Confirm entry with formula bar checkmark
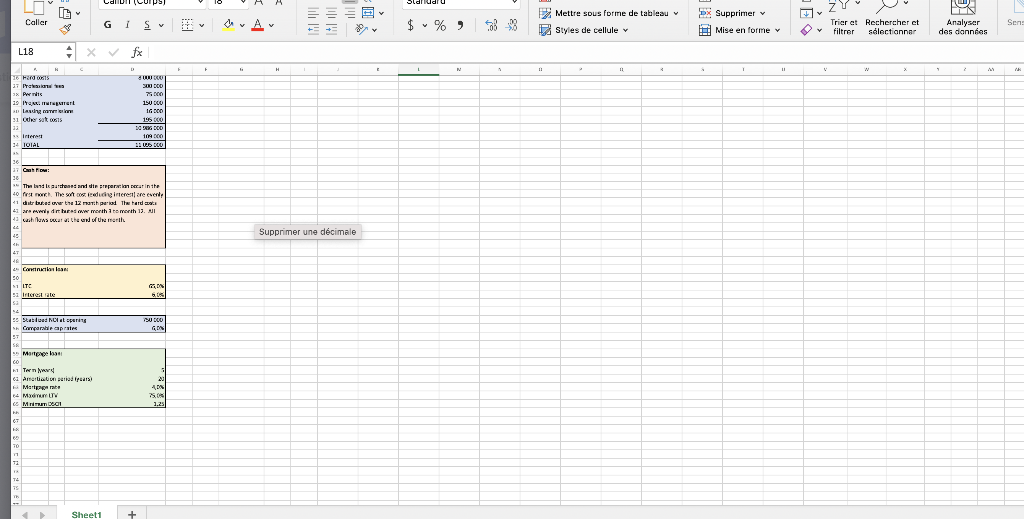The width and height of the screenshot is (1024, 519). click(114, 52)
